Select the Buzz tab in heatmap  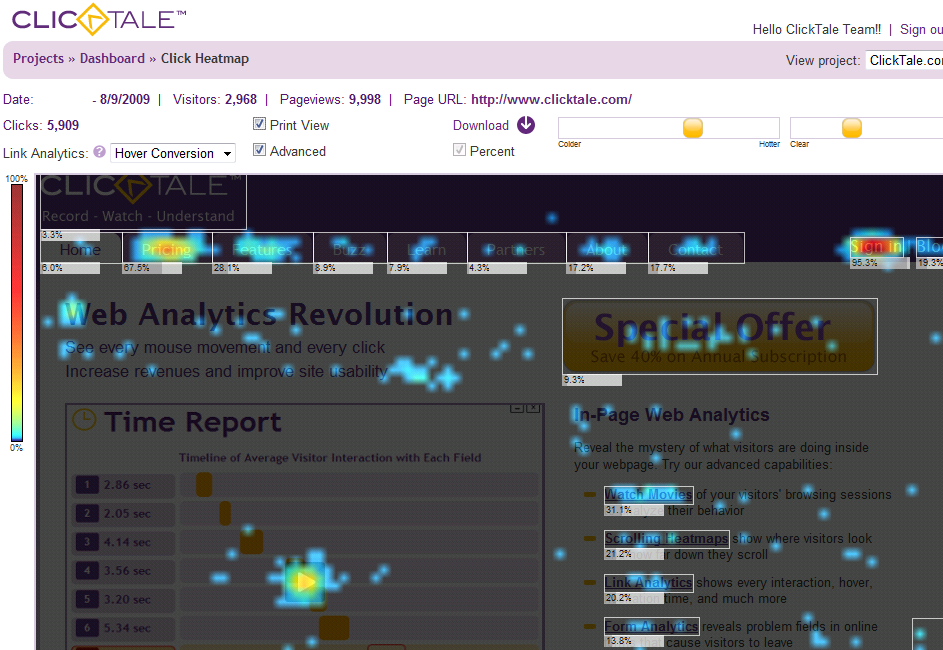[x=351, y=248]
